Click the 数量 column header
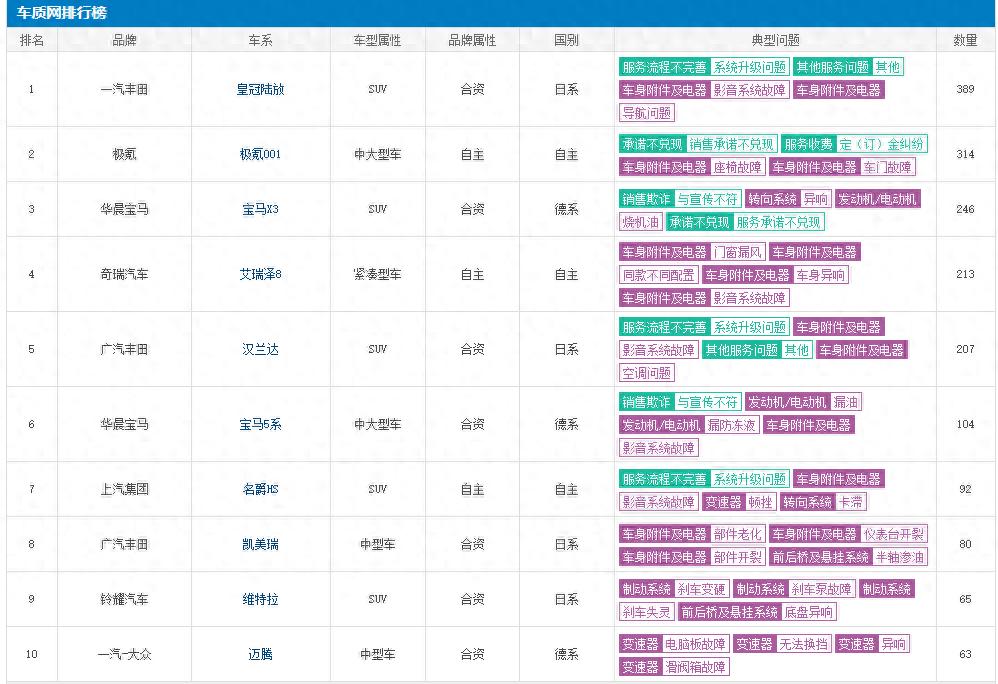This screenshot has height=684, width=998. click(964, 41)
